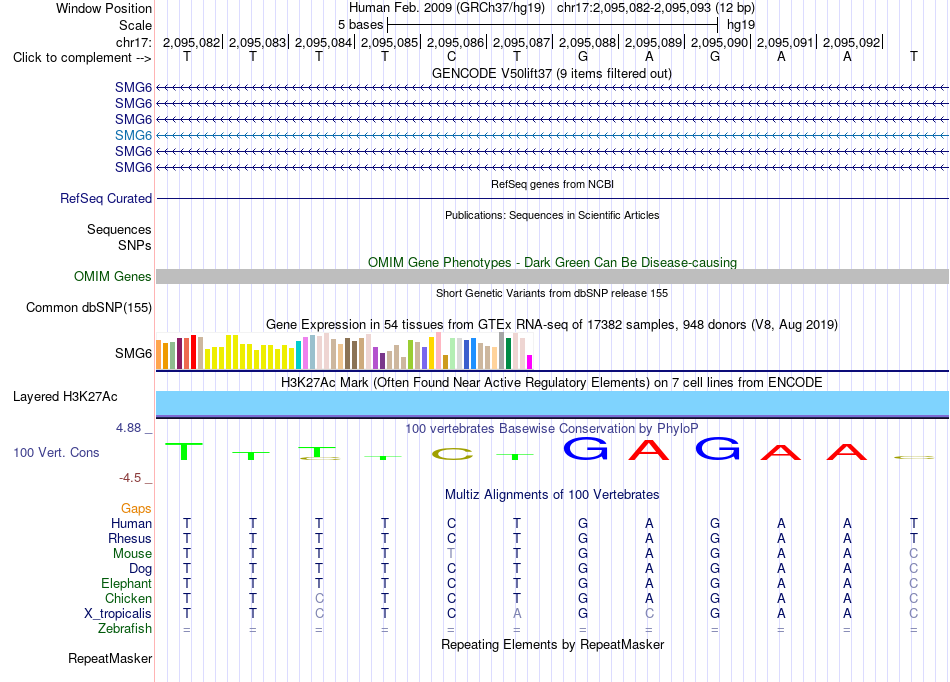This screenshot has height=682, width=950.
Task: Click the Repeating Elements by RepeatMasker title
Action: [x=552, y=644]
